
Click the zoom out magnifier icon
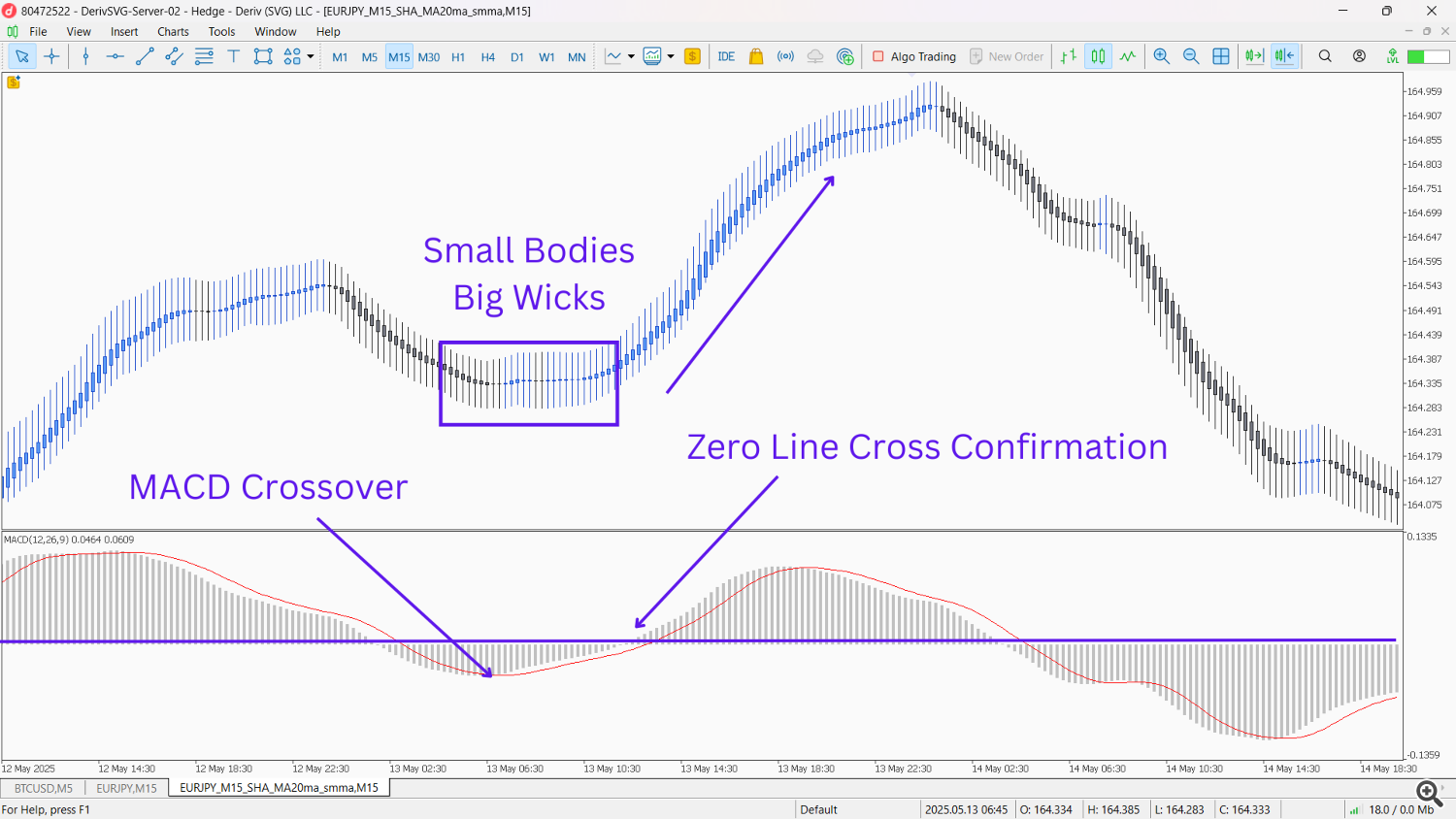1191,56
